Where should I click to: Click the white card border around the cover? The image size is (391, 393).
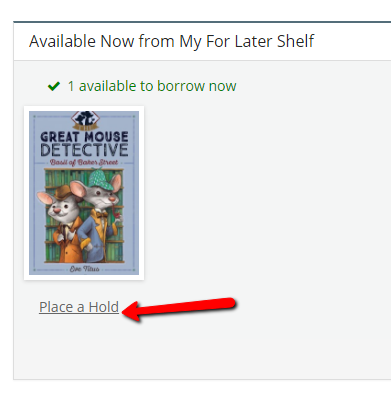pos(84,277)
